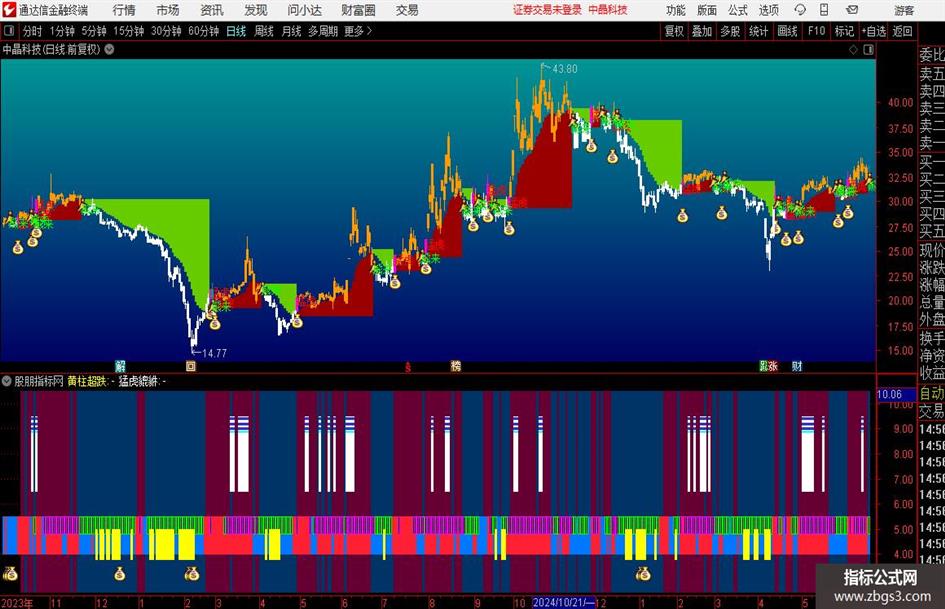Screen dimensions: 945x609
Task: Select the 日线 daily period
Action: tap(236, 31)
